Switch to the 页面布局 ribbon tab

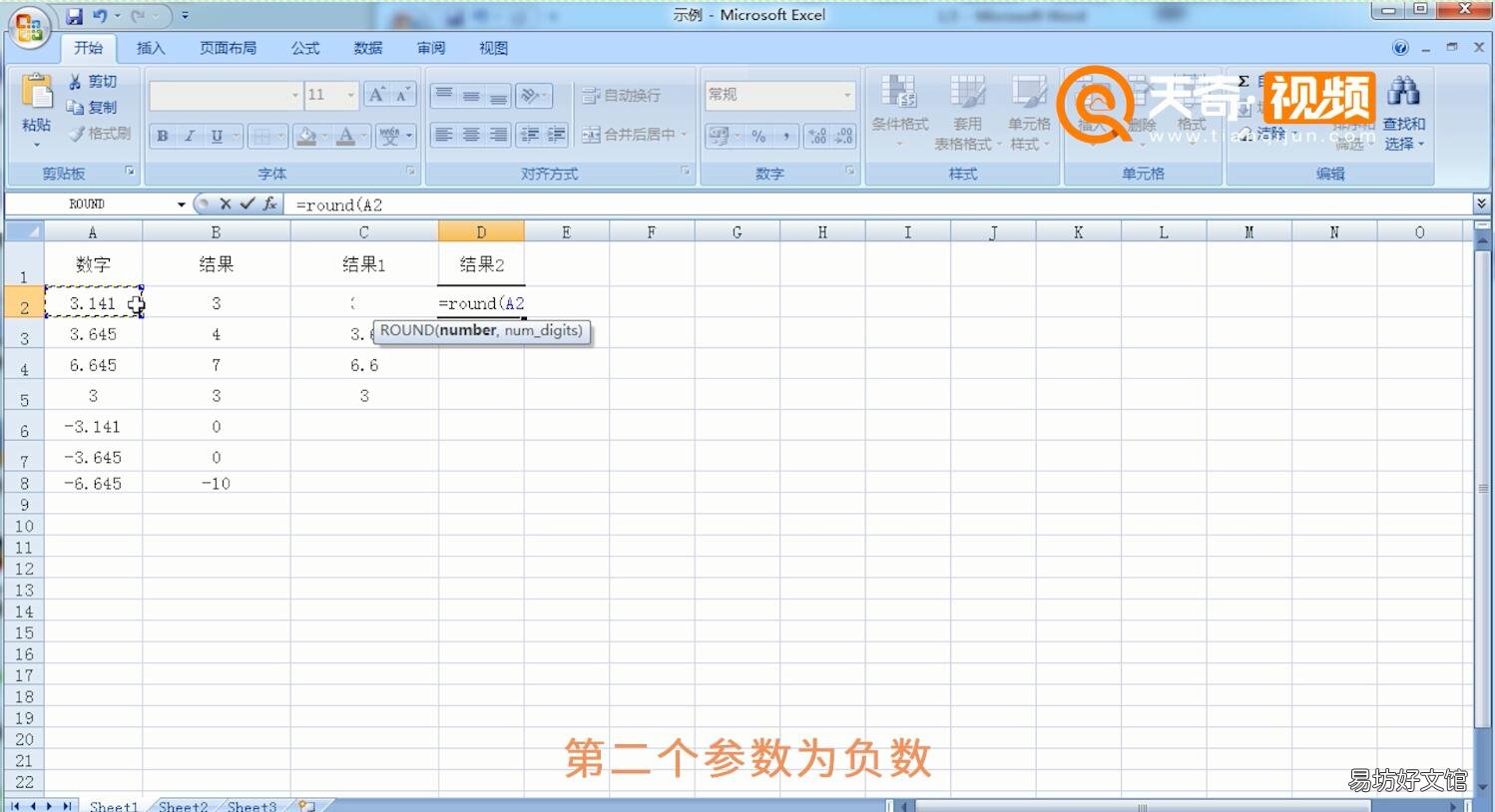pos(228,48)
